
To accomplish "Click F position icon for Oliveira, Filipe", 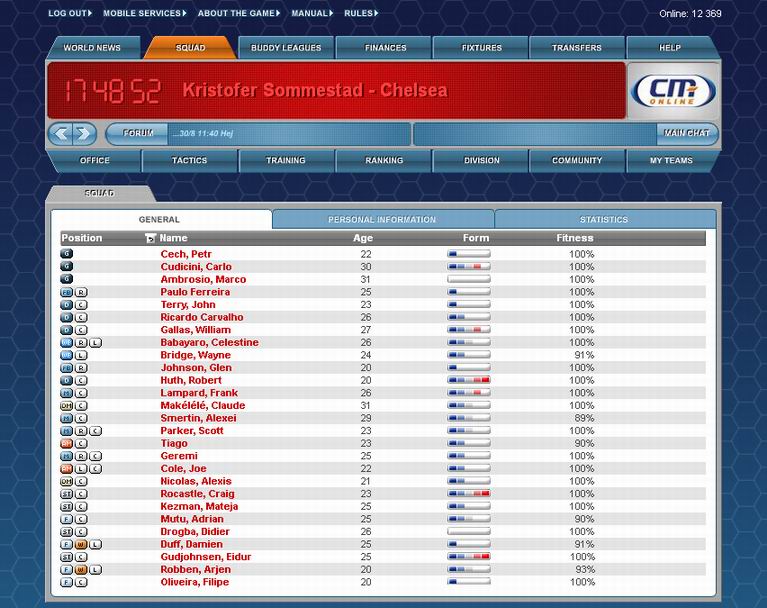I will click(x=67, y=582).
